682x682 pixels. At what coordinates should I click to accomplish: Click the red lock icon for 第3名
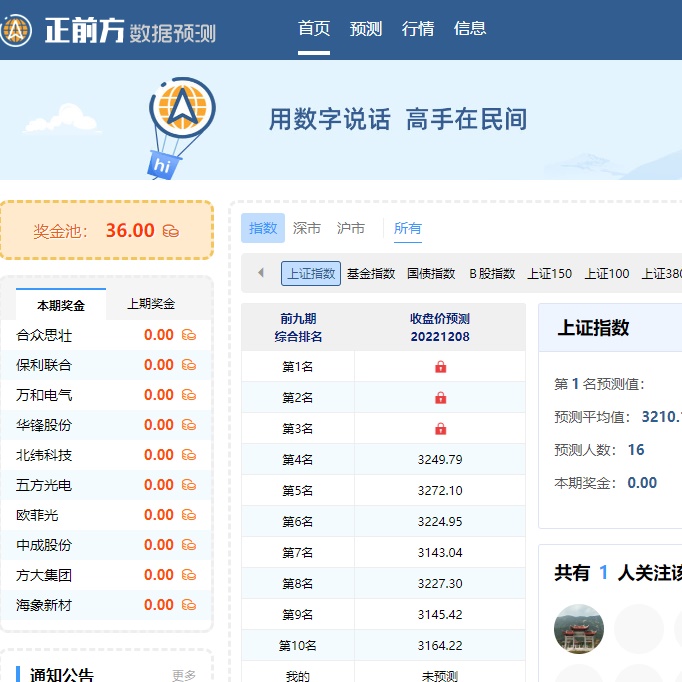440,429
